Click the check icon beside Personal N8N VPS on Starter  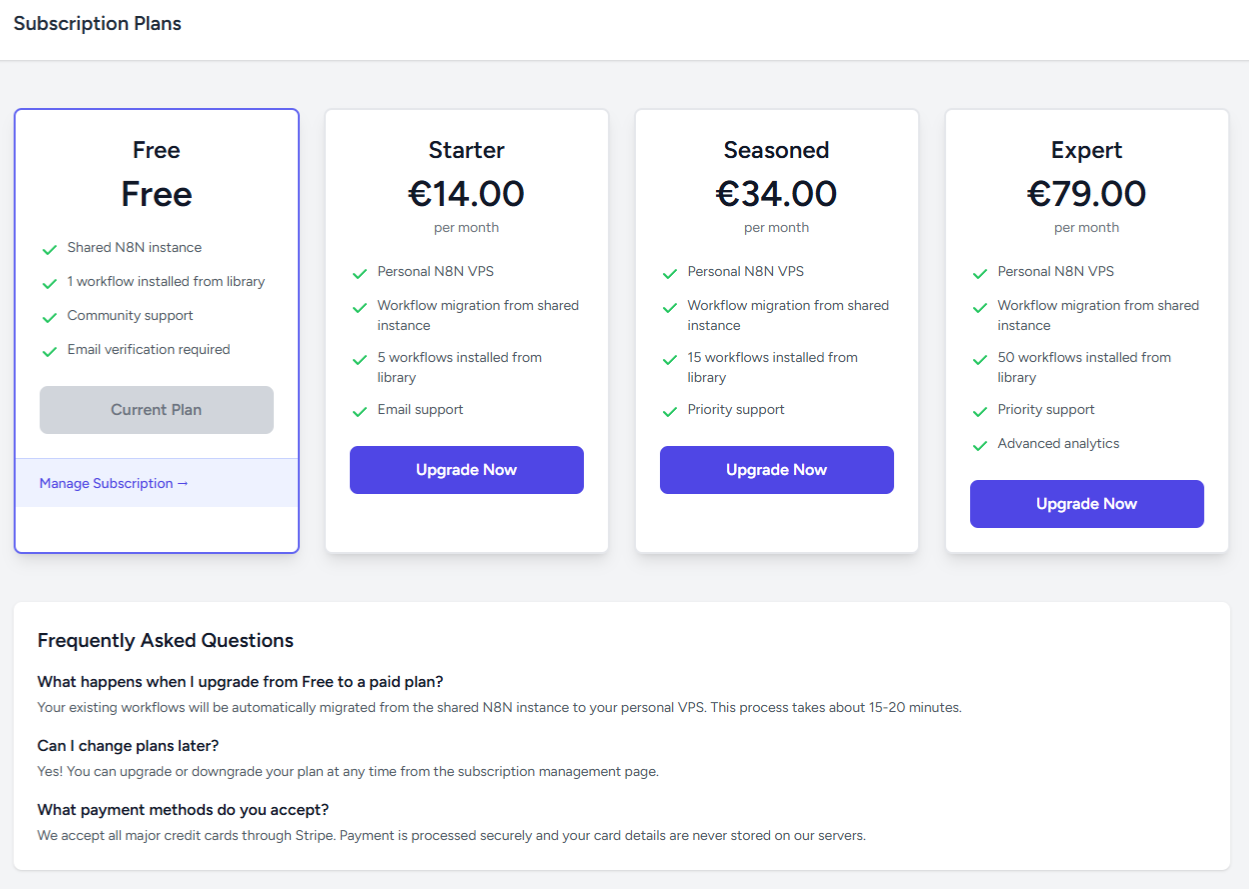click(x=359, y=271)
